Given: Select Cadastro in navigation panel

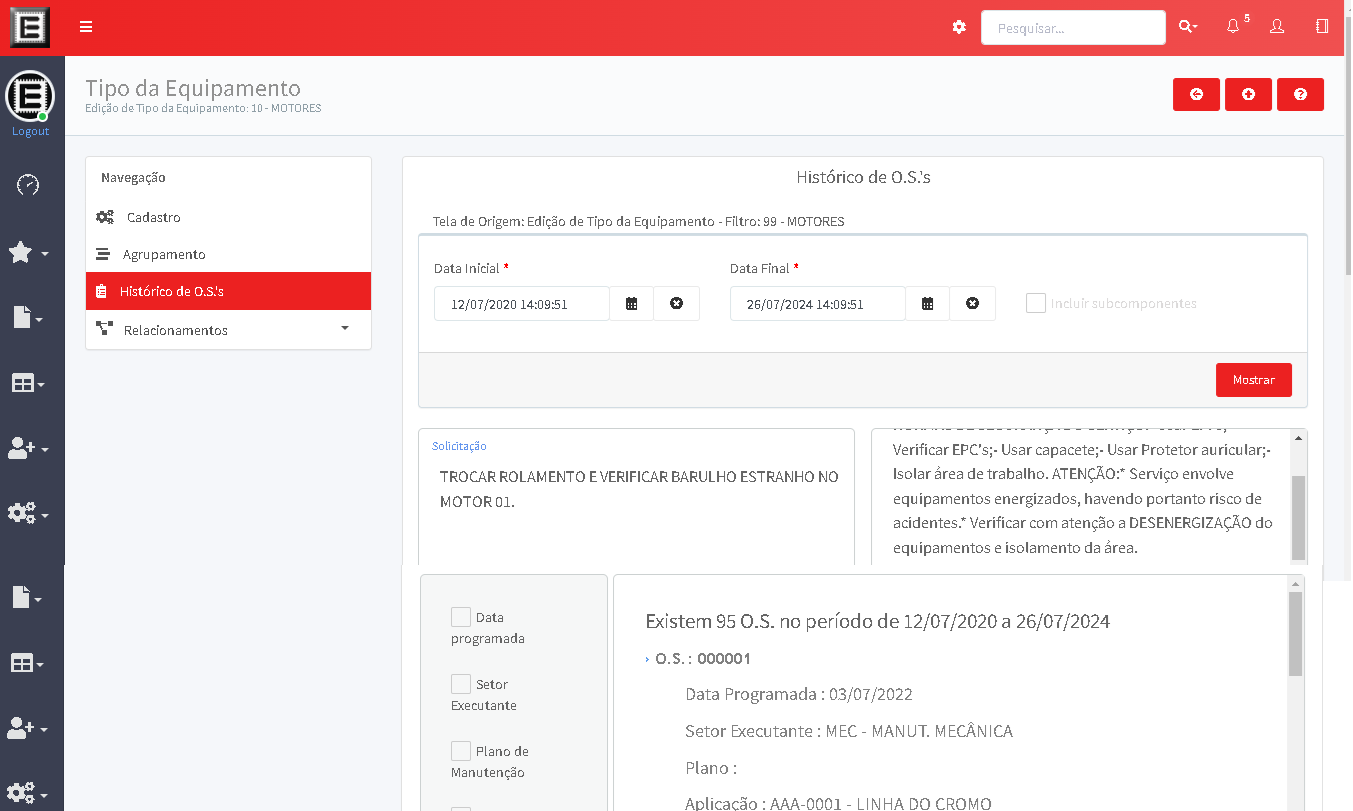Looking at the screenshot, I should [153, 217].
